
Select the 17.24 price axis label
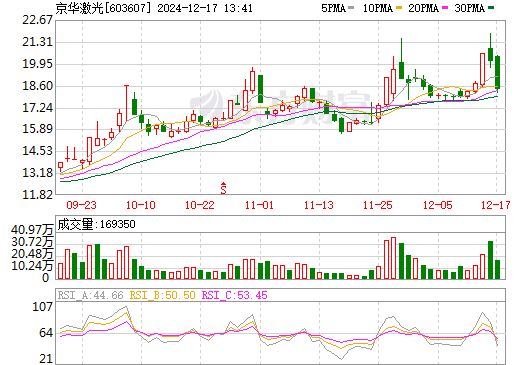click(x=37, y=108)
